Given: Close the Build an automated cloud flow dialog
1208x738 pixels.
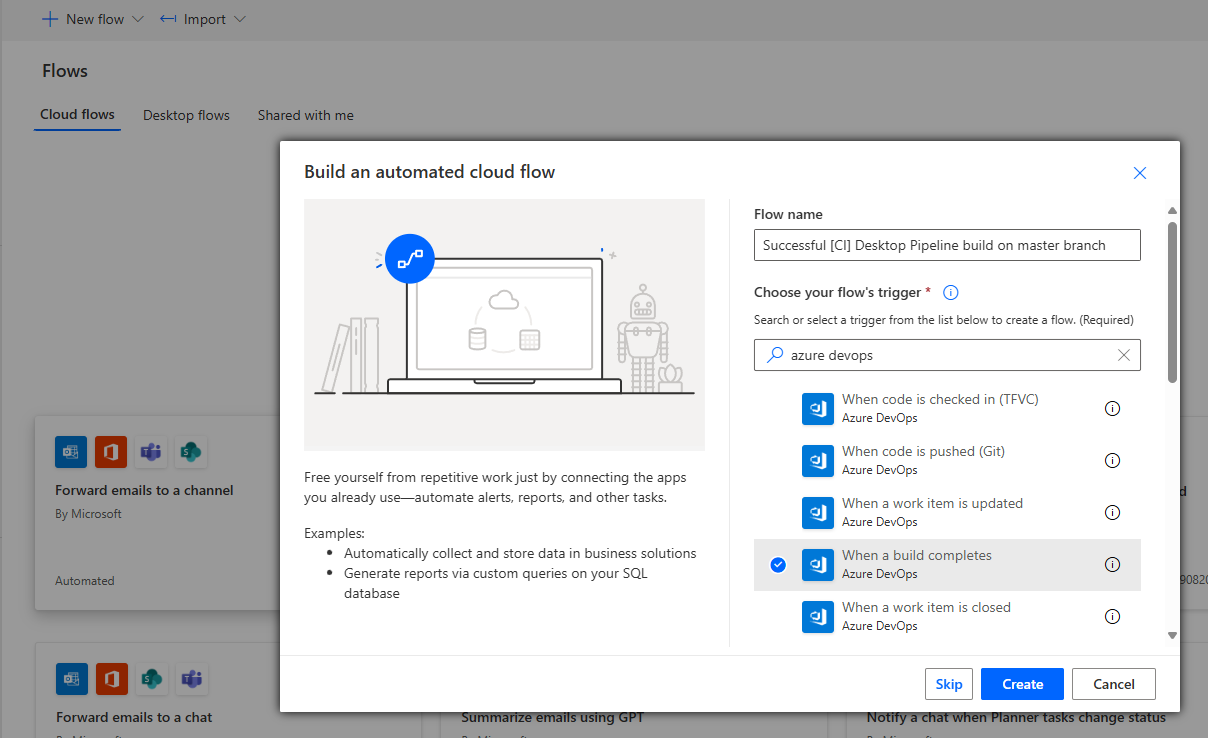Looking at the screenshot, I should pyautogui.click(x=1139, y=173).
